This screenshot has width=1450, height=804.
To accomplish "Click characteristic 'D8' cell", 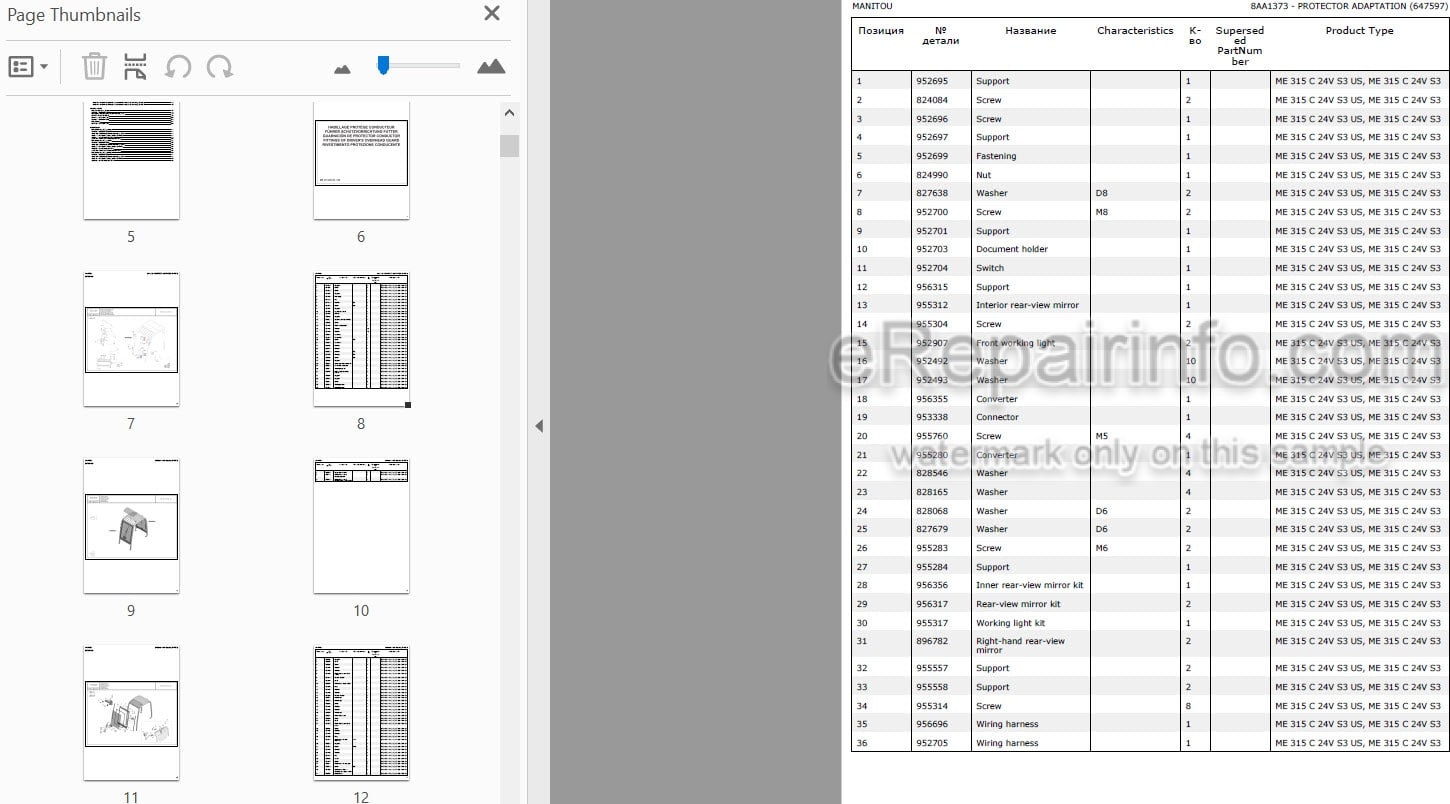I will (1102, 193).
